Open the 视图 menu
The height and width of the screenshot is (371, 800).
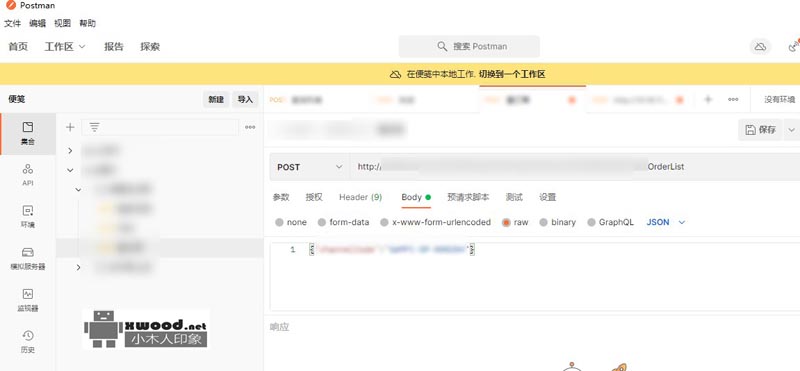[62, 23]
